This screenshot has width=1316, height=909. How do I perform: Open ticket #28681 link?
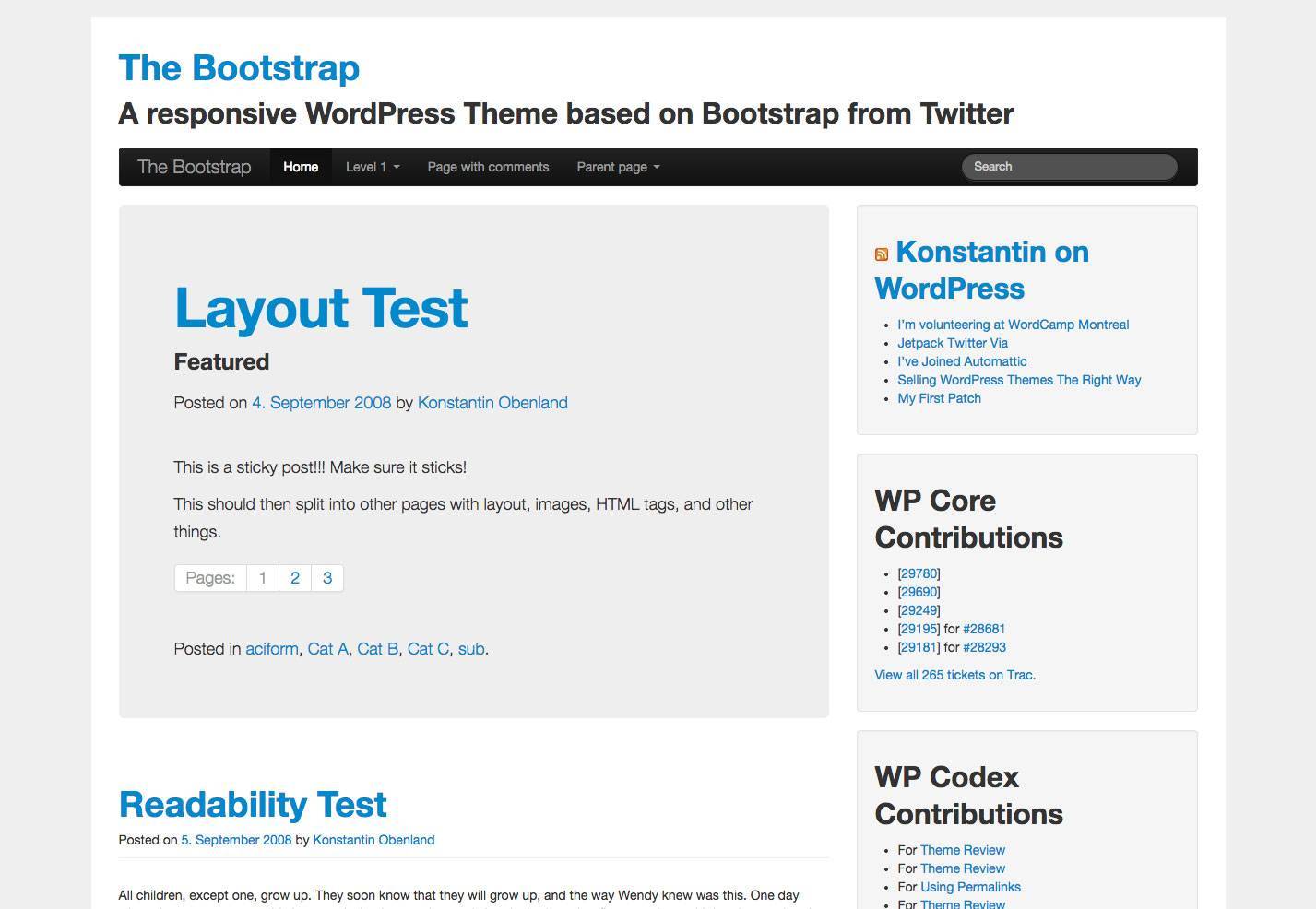tap(984, 629)
